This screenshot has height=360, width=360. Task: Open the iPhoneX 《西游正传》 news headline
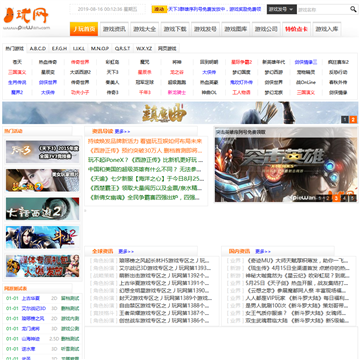(145, 160)
